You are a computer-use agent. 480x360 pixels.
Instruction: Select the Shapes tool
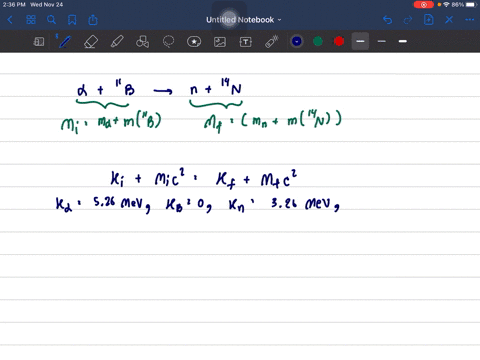tap(142, 42)
